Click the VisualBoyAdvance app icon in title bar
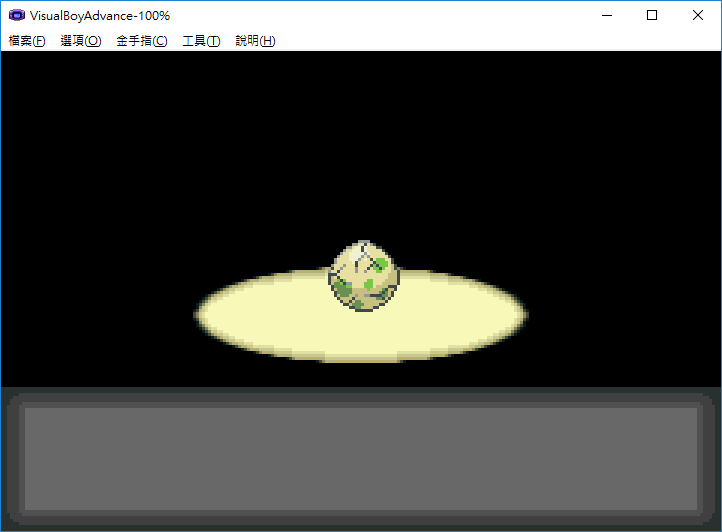 pos(17,15)
